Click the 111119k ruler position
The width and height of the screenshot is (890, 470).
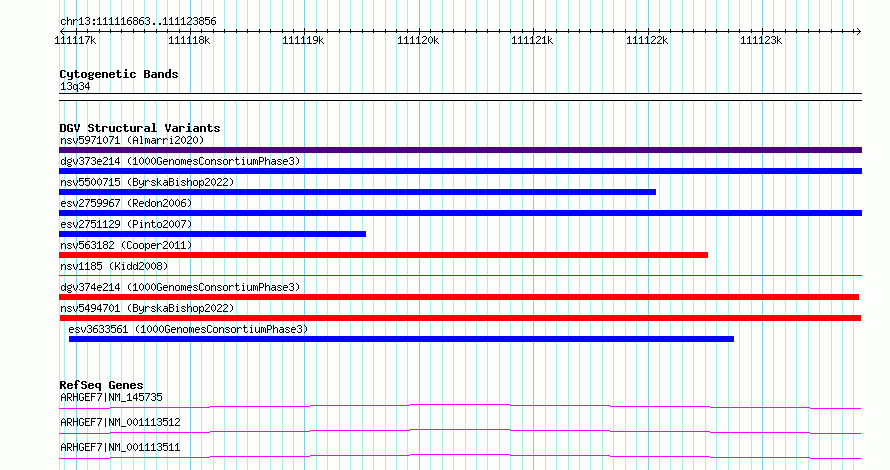[x=303, y=40]
